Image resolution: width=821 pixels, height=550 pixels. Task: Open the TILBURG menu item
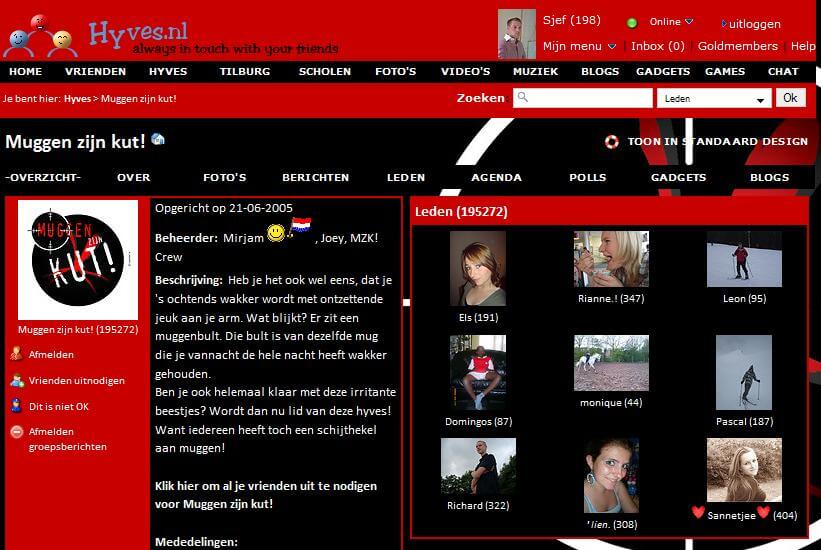(x=245, y=71)
